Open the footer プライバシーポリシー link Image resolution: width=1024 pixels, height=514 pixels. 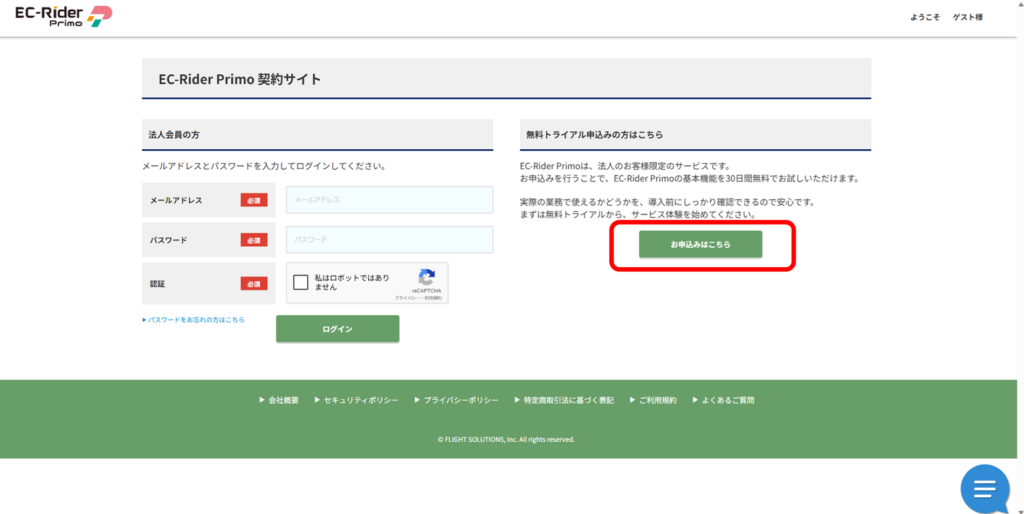point(460,400)
